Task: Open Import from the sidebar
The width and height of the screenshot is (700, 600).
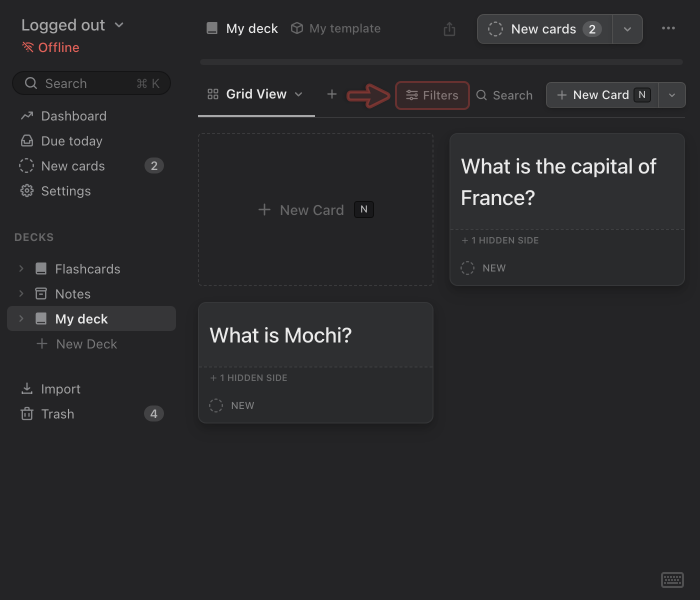Action: (60, 389)
